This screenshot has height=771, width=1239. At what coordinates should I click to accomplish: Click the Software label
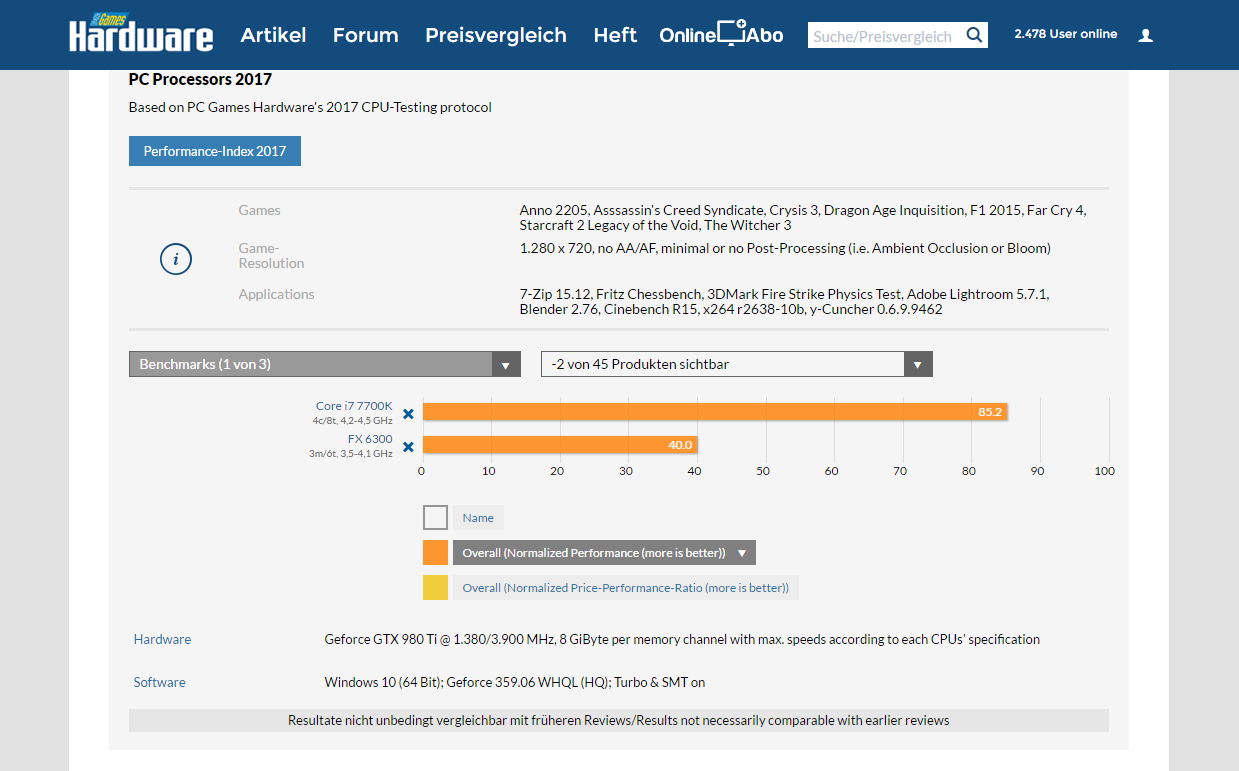(159, 682)
